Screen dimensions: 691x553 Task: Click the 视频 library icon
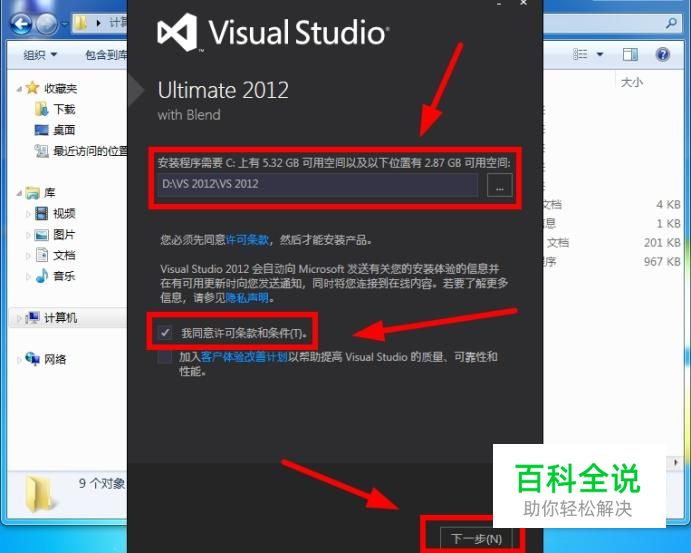tap(41, 214)
